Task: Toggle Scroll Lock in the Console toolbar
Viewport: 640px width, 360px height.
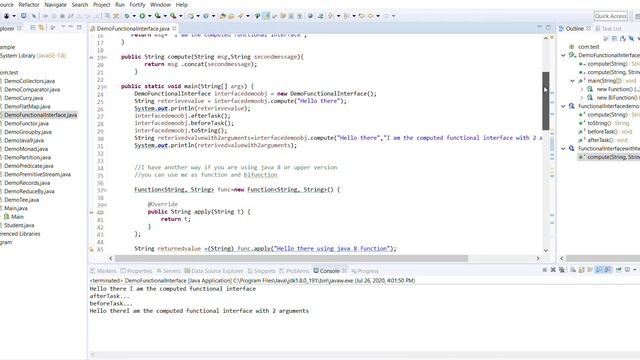Action: click(x=581, y=270)
